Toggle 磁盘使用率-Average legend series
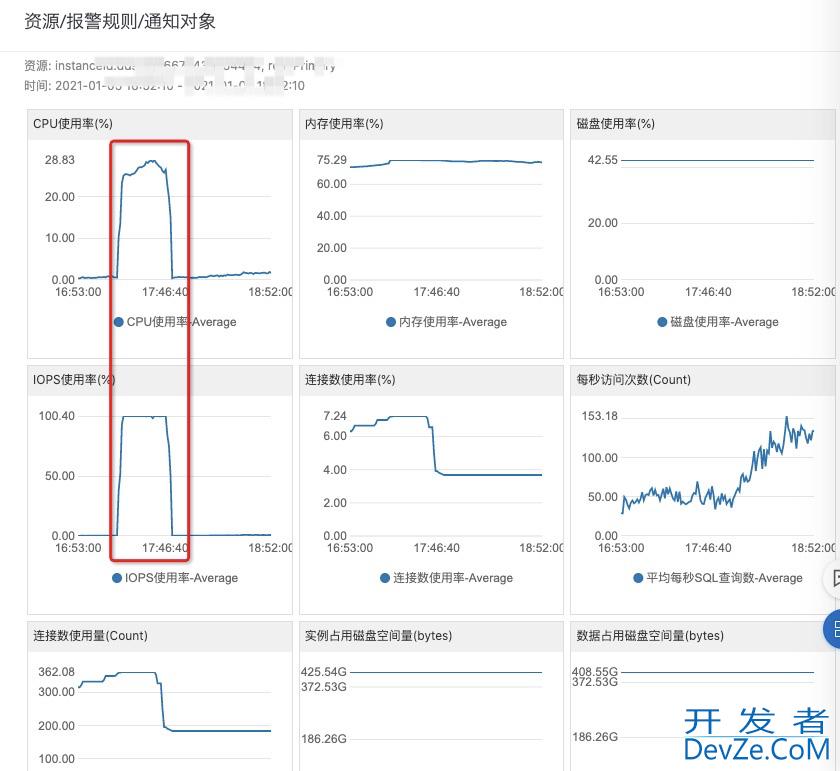840x771 pixels. click(718, 322)
